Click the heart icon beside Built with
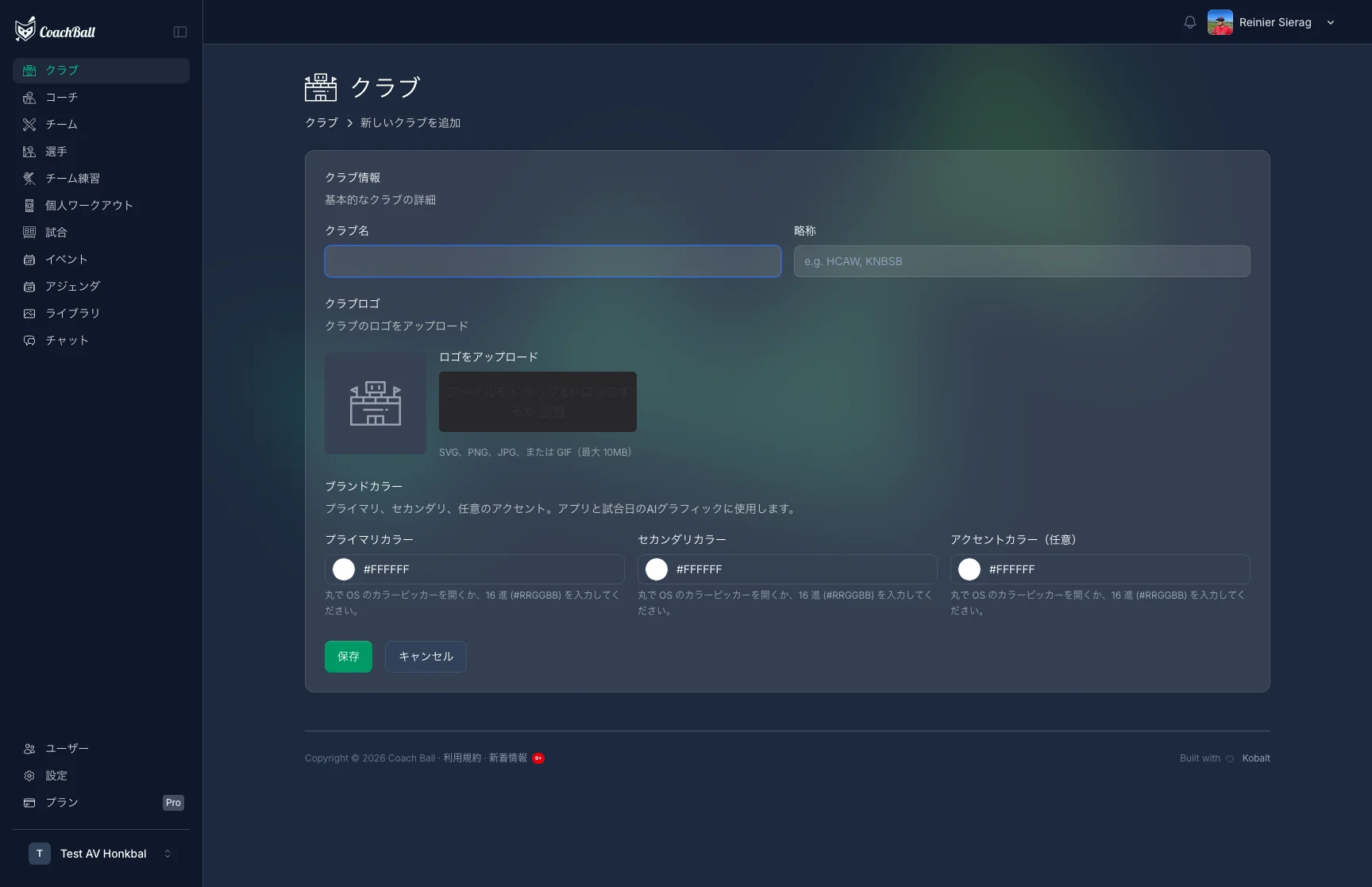 tap(1230, 758)
